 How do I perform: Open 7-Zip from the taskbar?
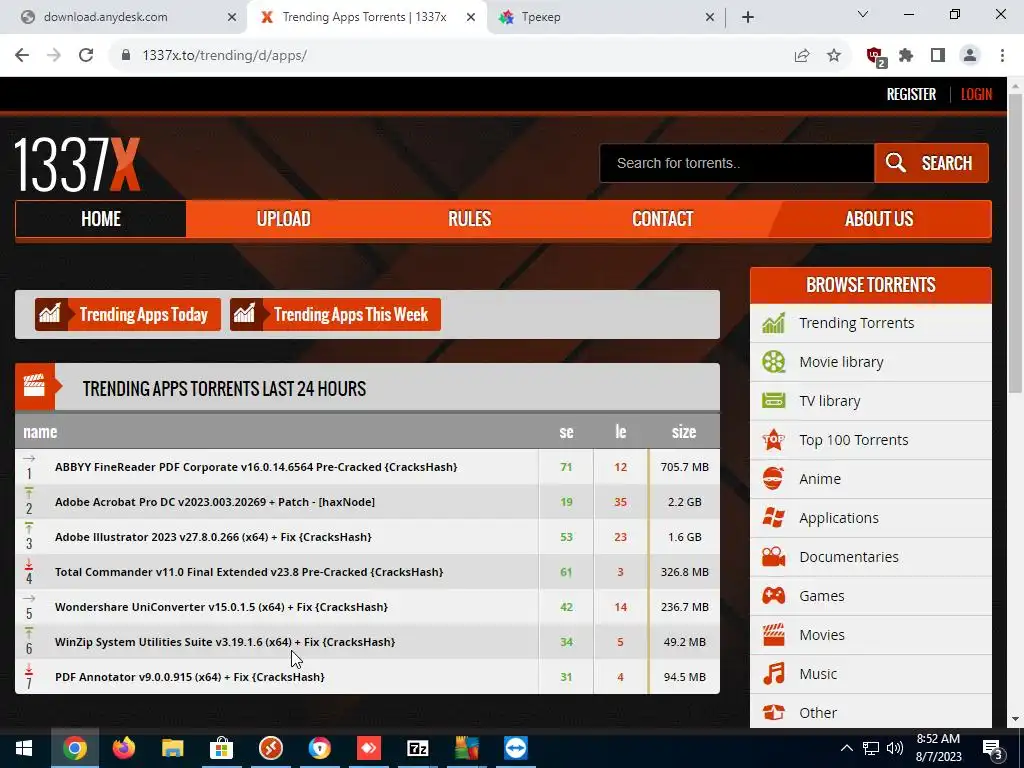[417, 748]
